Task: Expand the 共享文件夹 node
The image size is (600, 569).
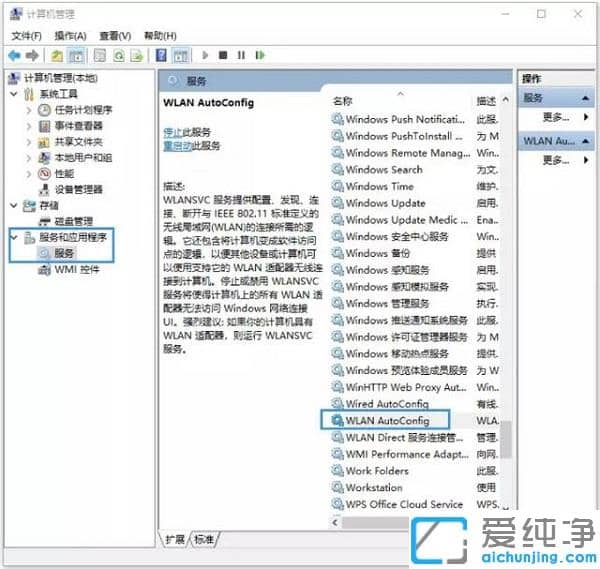Action: [29, 142]
